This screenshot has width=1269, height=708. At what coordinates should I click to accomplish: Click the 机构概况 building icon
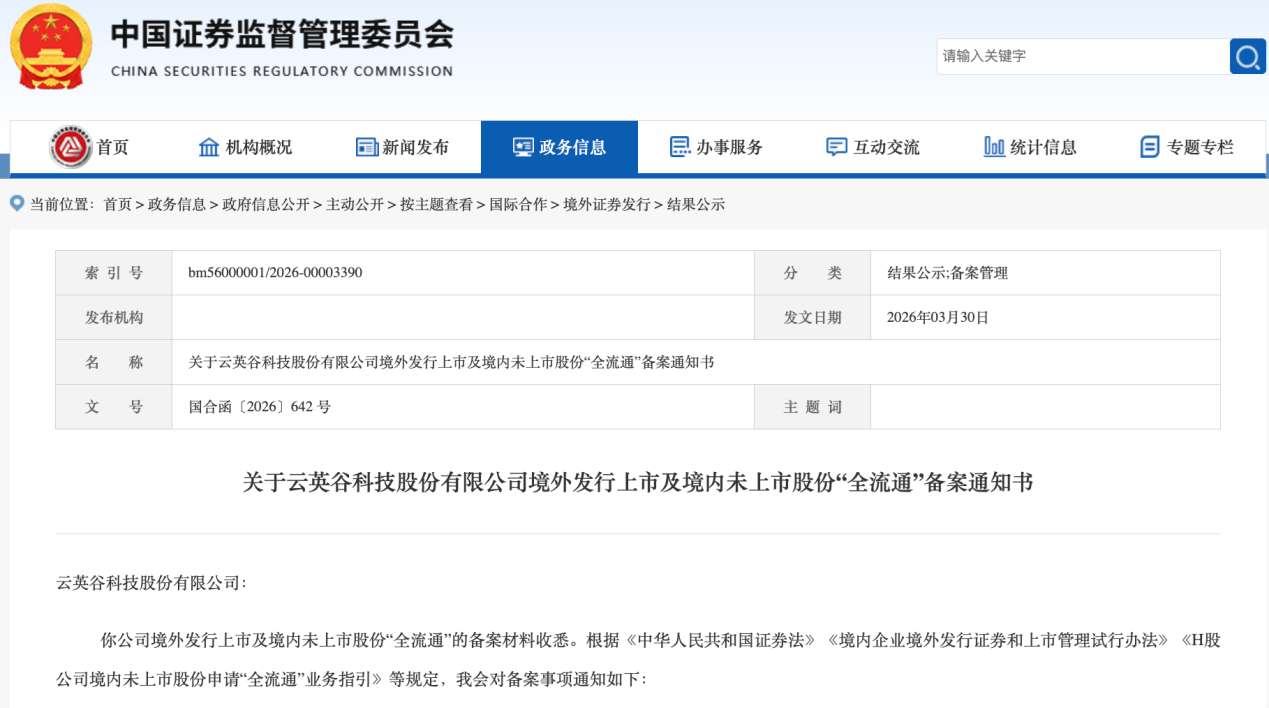(x=209, y=146)
